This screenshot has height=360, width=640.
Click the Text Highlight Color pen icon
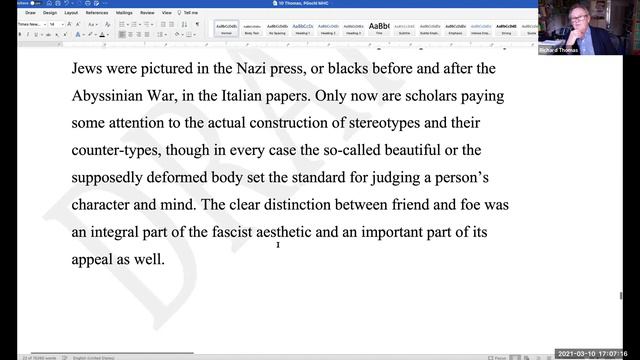pyautogui.click(x=90, y=35)
